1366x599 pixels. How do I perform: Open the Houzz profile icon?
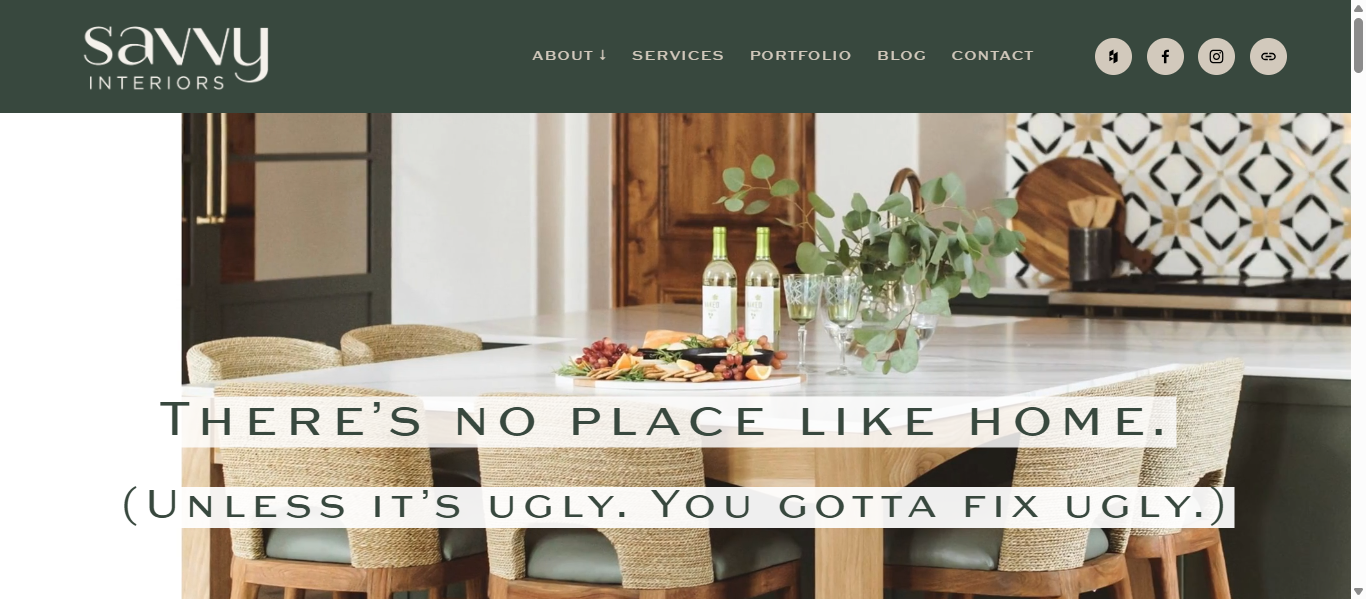(1113, 56)
